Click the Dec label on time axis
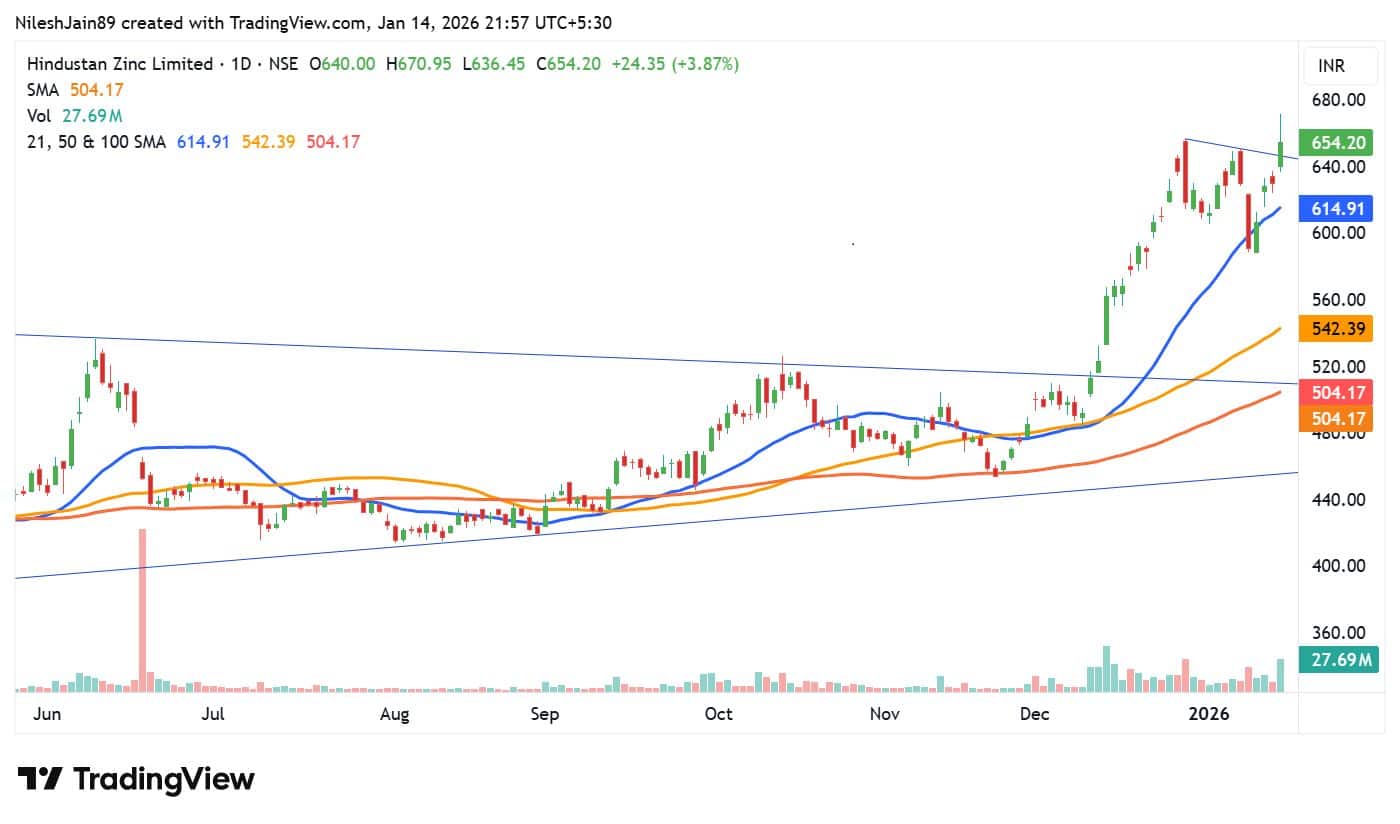This screenshot has width=1400, height=824. (x=1034, y=714)
